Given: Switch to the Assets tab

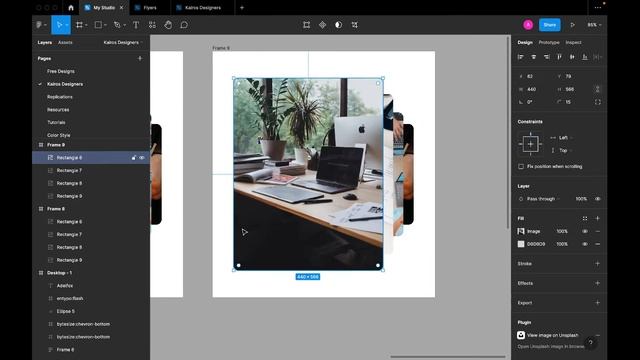Looking at the screenshot, I should coord(65,42).
